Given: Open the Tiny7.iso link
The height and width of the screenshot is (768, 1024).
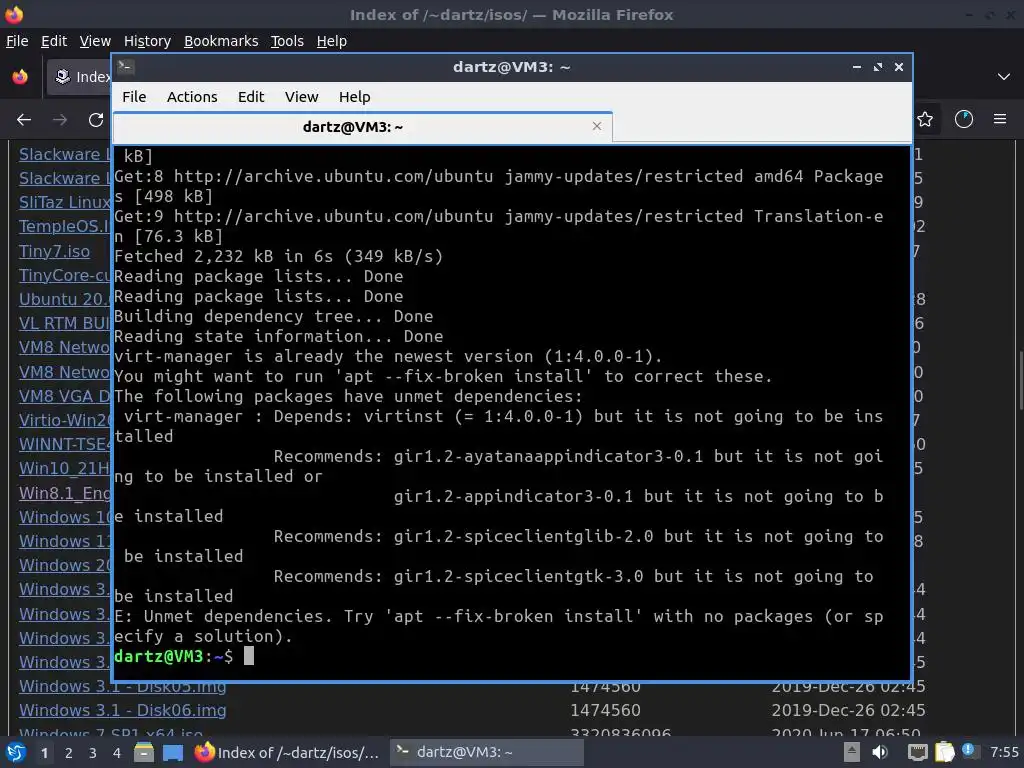Looking at the screenshot, I should (x=55, y=251).
